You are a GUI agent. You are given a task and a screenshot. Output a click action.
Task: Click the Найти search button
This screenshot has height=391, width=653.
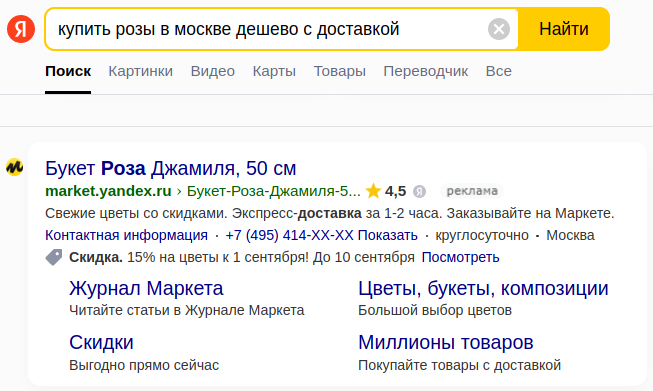coord(564,29)
